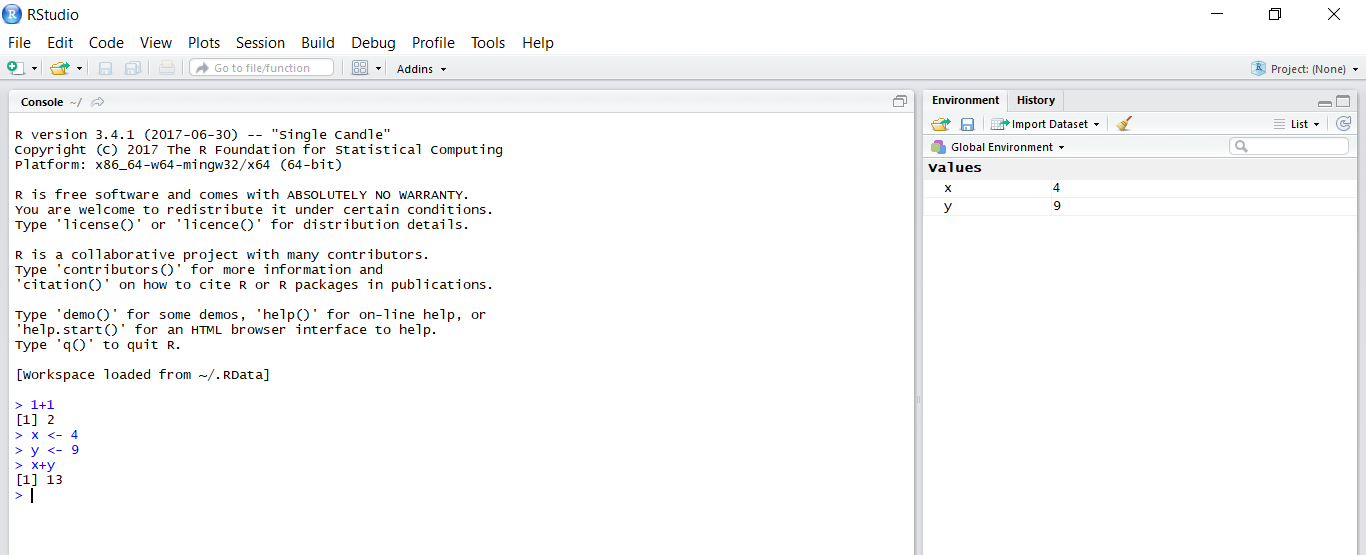Open the Edit menu
Viewport: 1366px width, 555px height.
[x=60, y=43]
